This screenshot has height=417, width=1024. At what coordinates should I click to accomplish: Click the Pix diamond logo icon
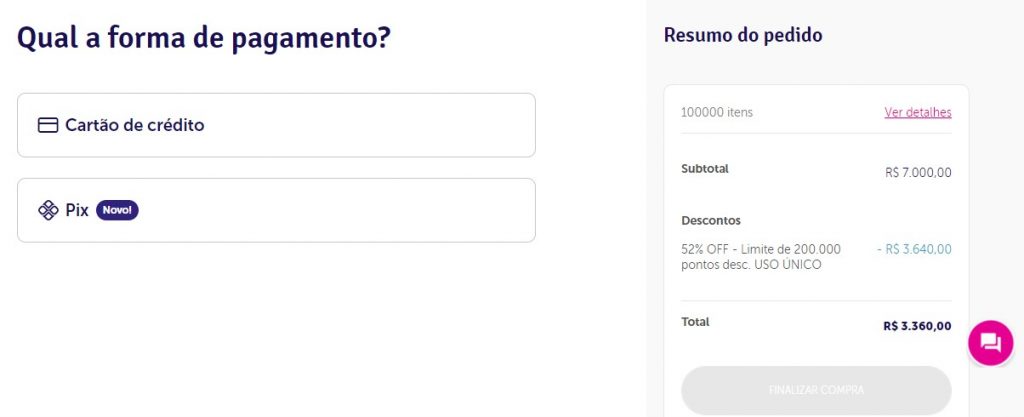[x=47, y=210]
